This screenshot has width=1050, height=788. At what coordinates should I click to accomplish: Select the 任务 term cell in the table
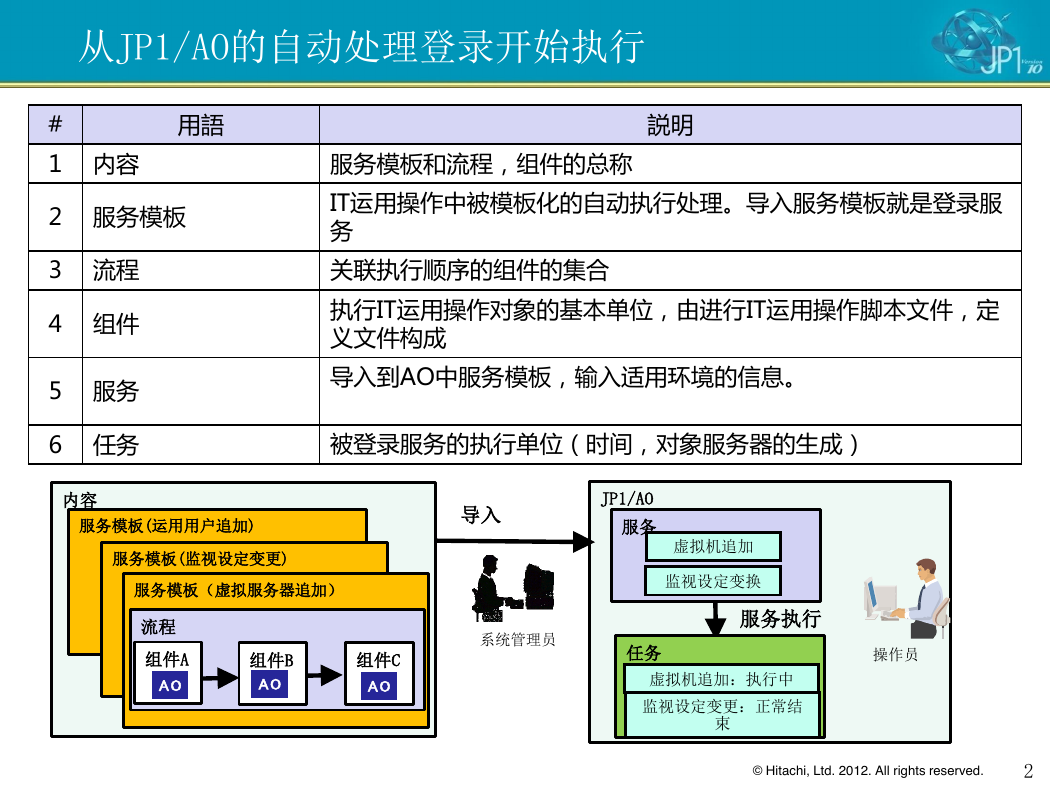[x=200, y=445]
